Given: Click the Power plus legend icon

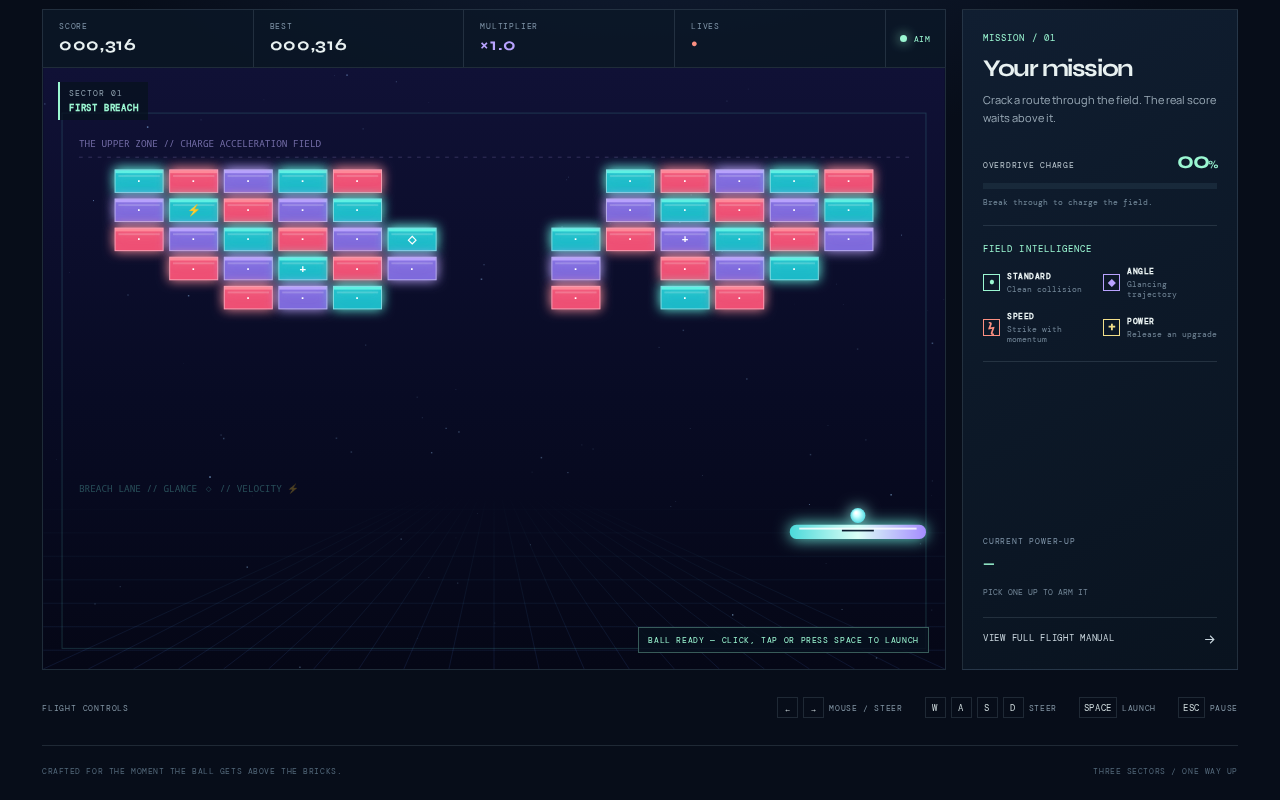Looking at the screenshot, I should 1111,327.
